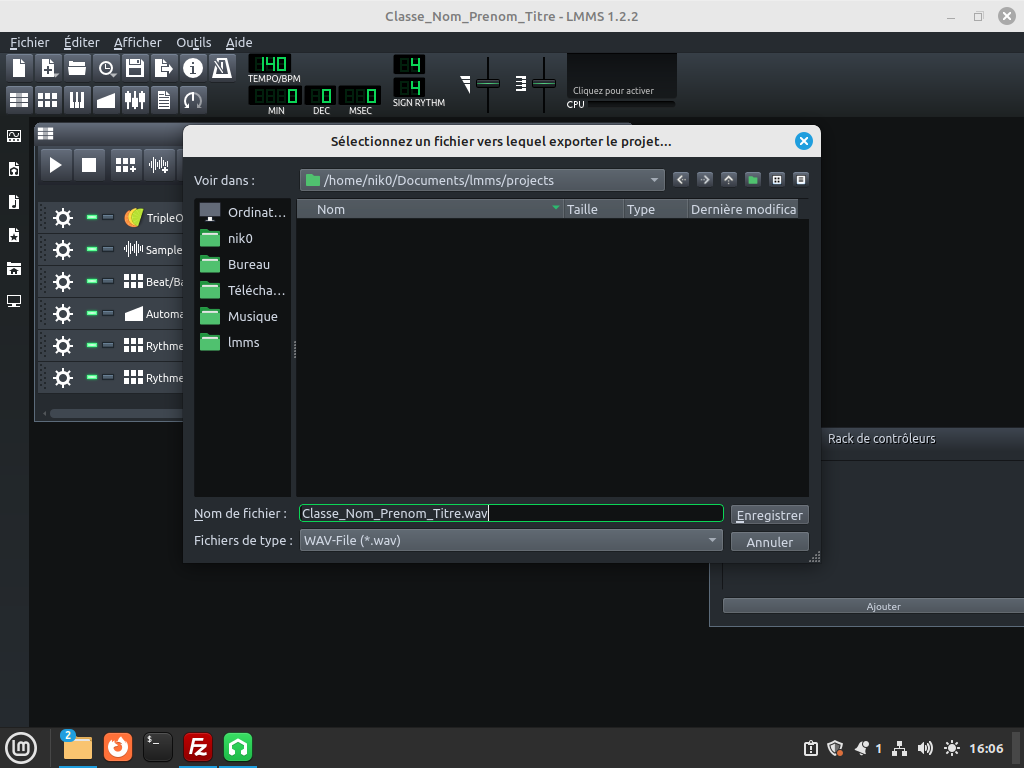Open Beat/Bassline track gear menu
Screen dimensions: 1024x768
63,281
